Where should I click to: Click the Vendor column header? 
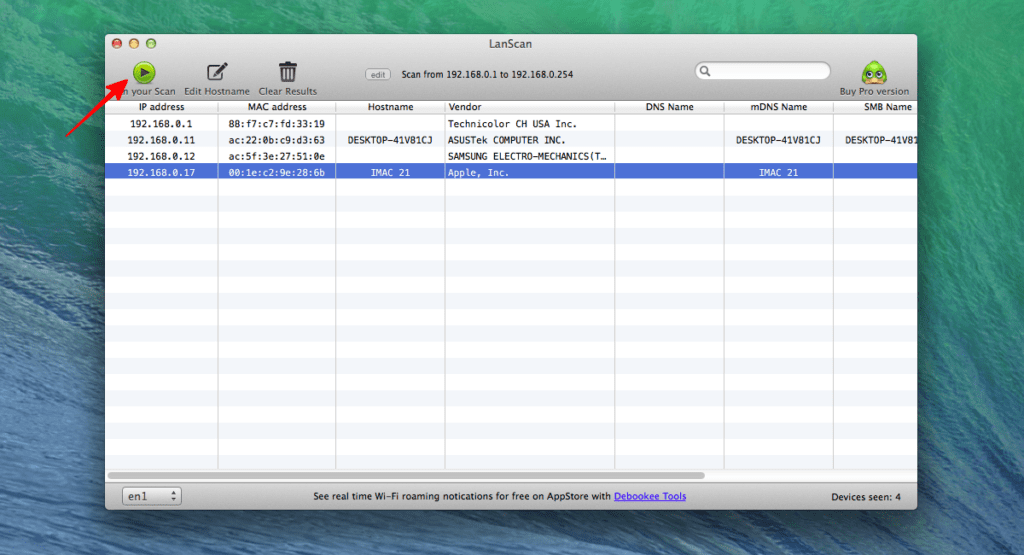tap(529, 107)
